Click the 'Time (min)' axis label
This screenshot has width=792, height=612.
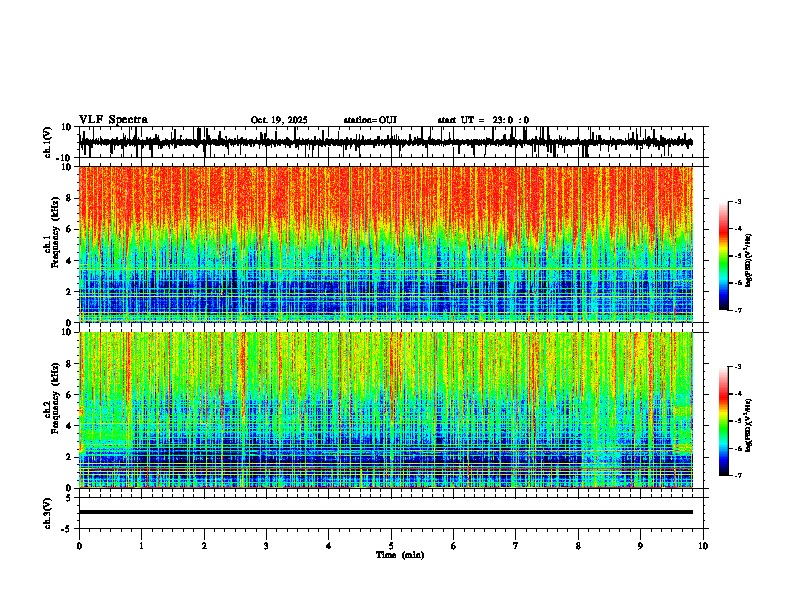point(400,555)
